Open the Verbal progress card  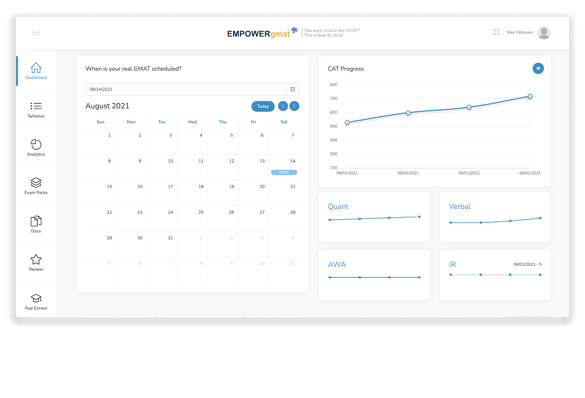tap(495, 217)
